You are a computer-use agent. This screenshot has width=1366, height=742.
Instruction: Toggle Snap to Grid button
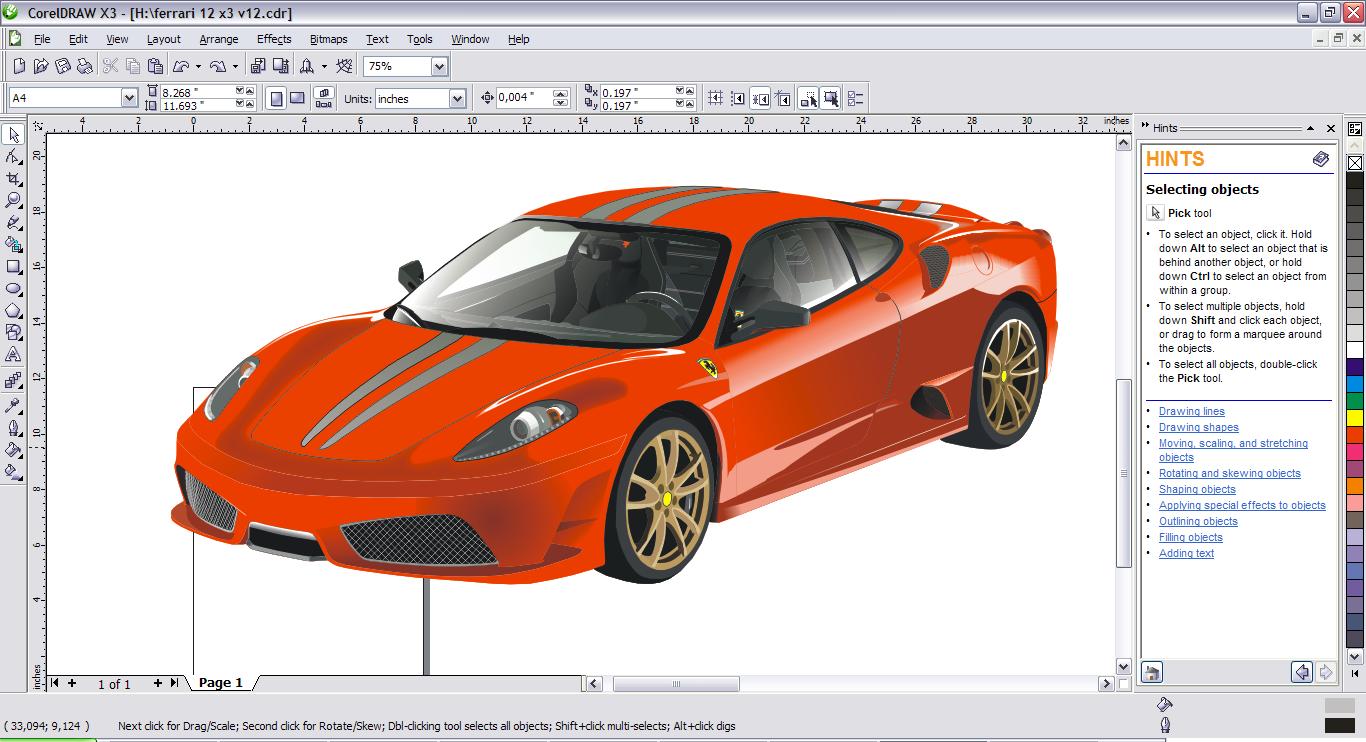coord(715,98)
